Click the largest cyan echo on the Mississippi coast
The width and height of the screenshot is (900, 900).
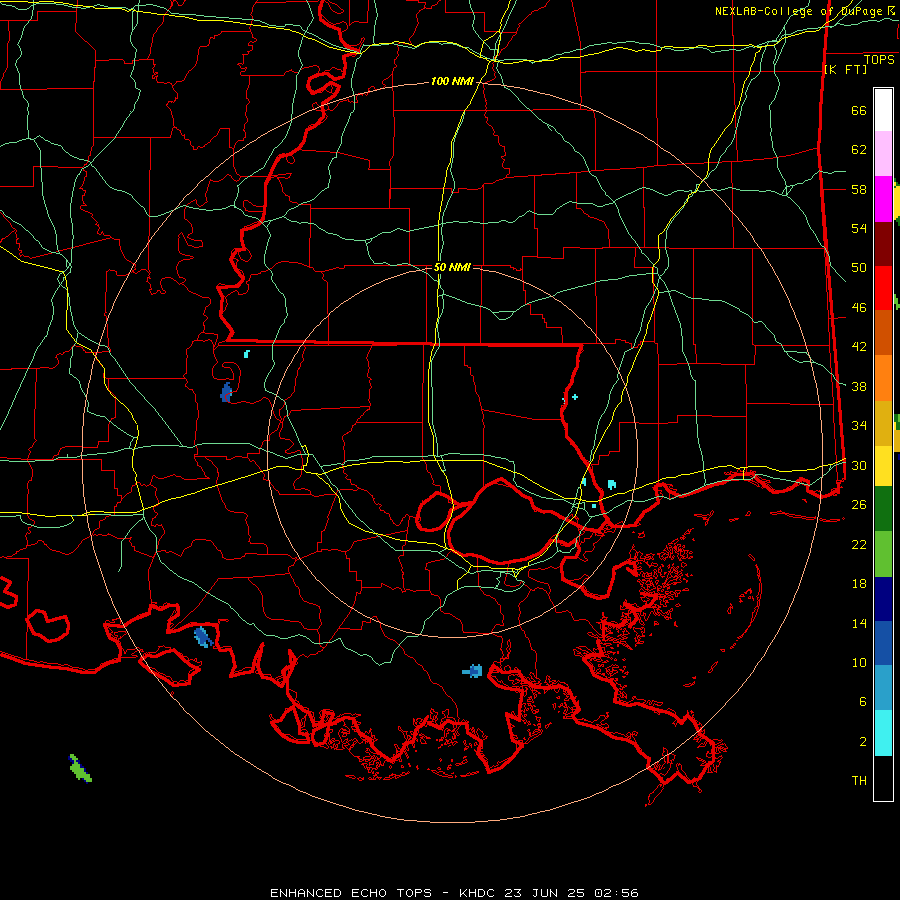click(x=612, y=484)
